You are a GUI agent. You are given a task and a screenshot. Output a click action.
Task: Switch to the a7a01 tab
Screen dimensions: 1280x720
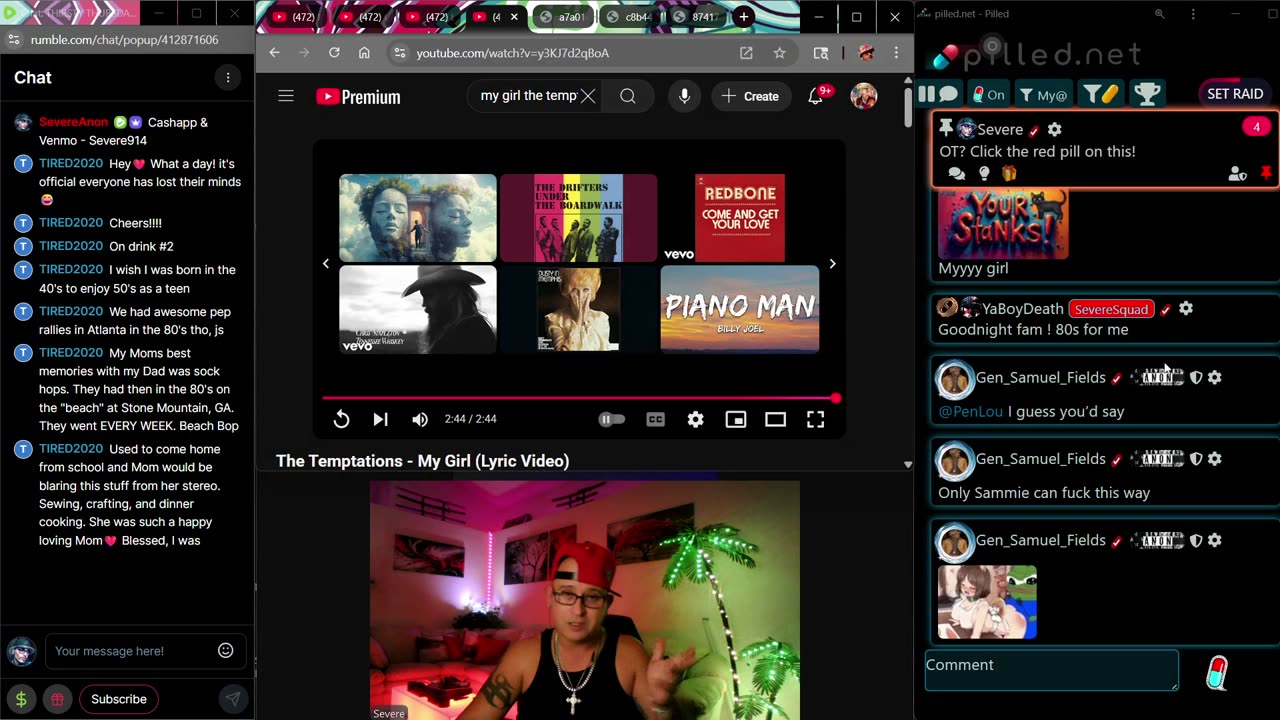pyautogui.click(x=561, y=17)
